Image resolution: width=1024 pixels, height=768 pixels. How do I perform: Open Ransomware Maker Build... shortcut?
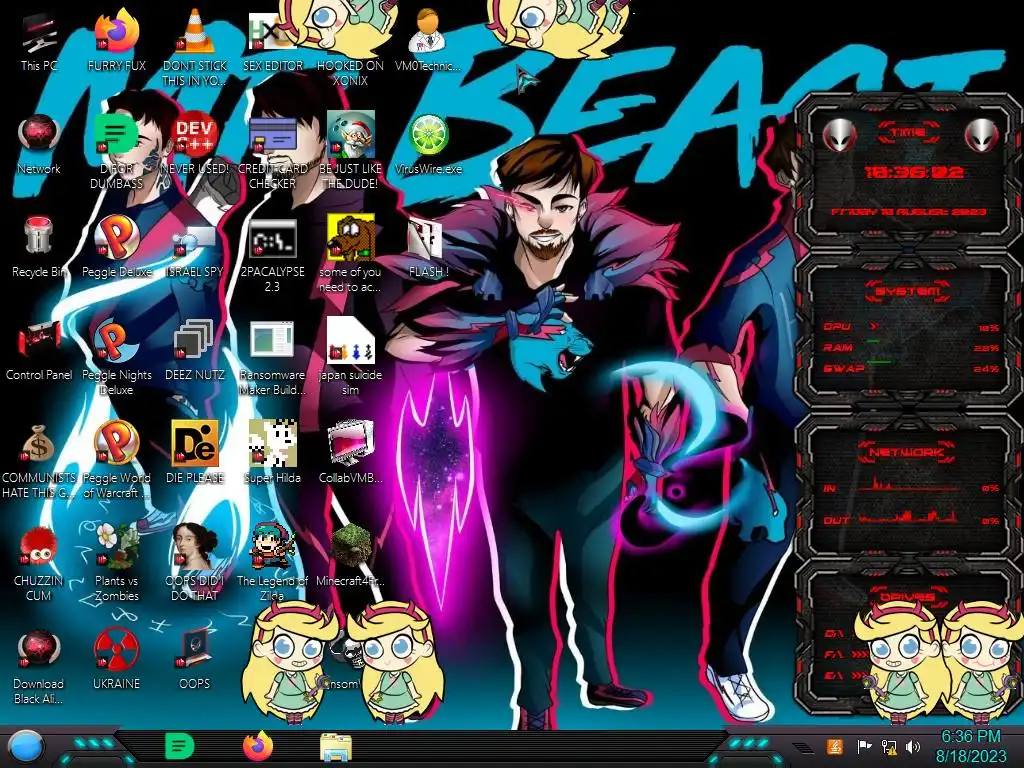pyautogui.click(x=272, y=358)
